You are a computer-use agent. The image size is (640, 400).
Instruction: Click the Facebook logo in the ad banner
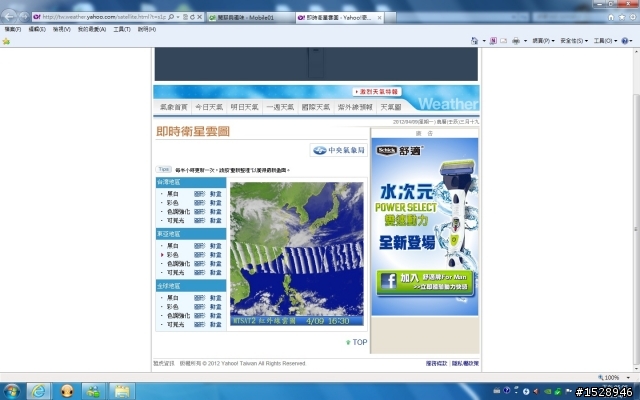point(388,282)
